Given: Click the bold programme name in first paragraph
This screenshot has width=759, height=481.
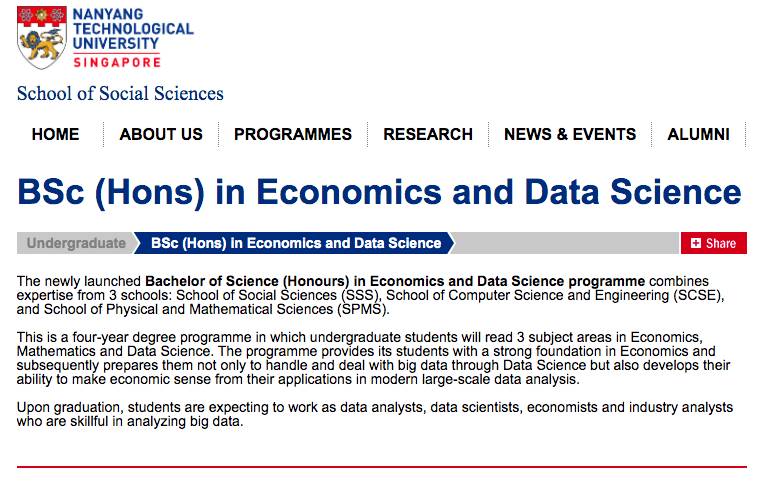Looking at the screenshot, I should (x=395, y=281).
